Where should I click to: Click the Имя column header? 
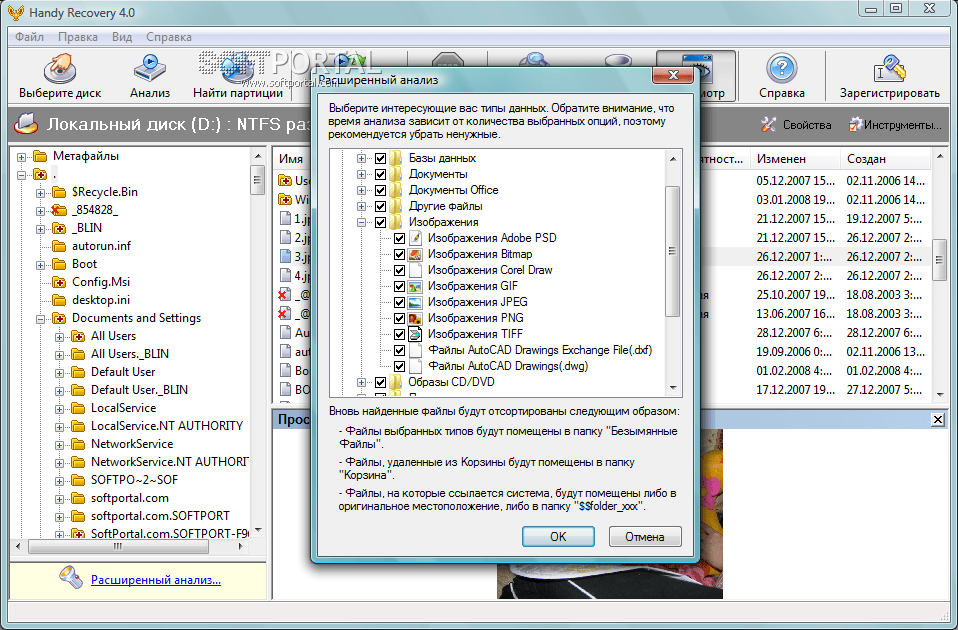click(x=291, y=159)
